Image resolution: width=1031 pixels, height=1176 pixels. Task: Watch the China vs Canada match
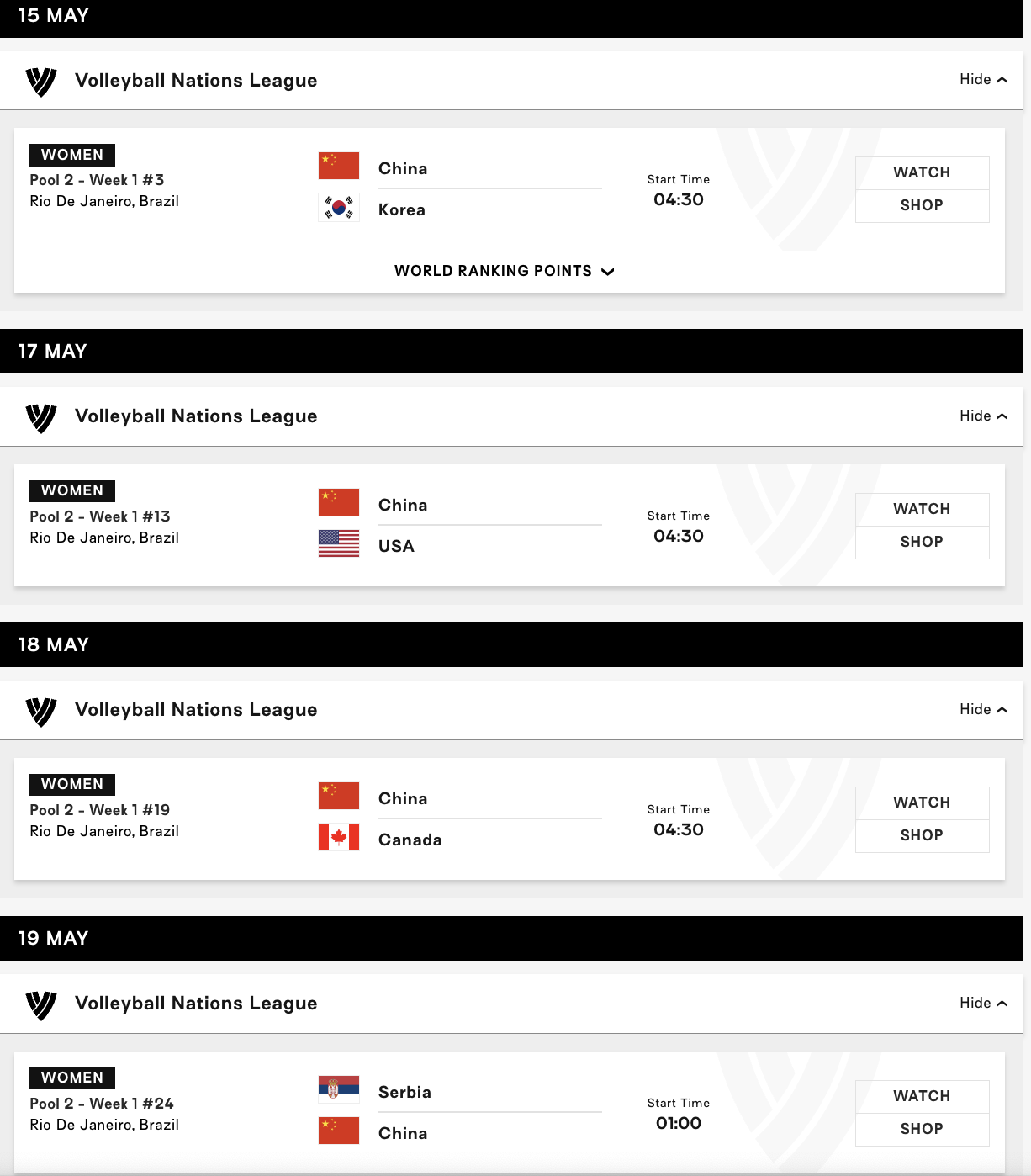(x=922, y=803)
